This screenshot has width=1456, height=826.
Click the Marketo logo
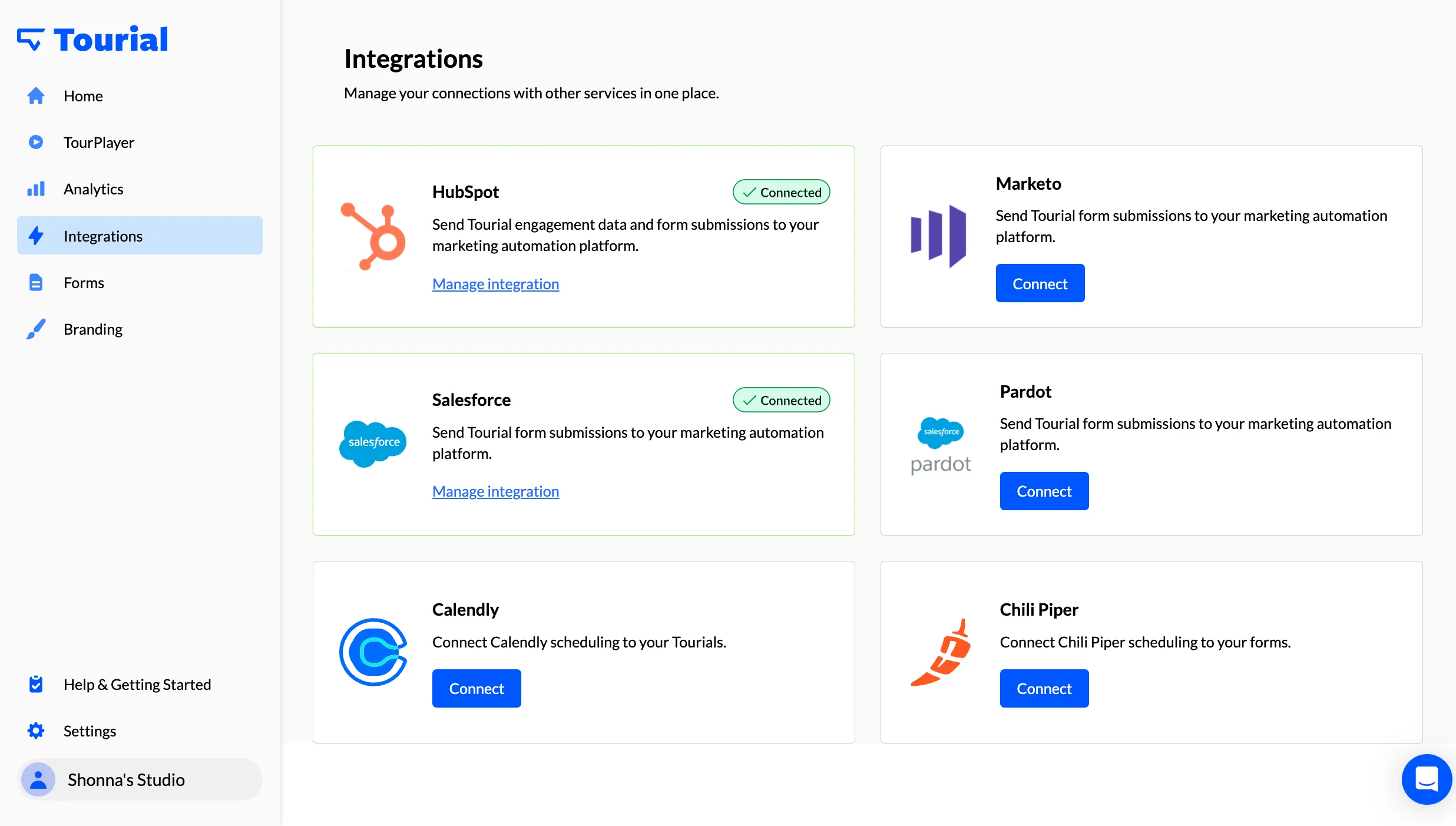coord(939,236)
